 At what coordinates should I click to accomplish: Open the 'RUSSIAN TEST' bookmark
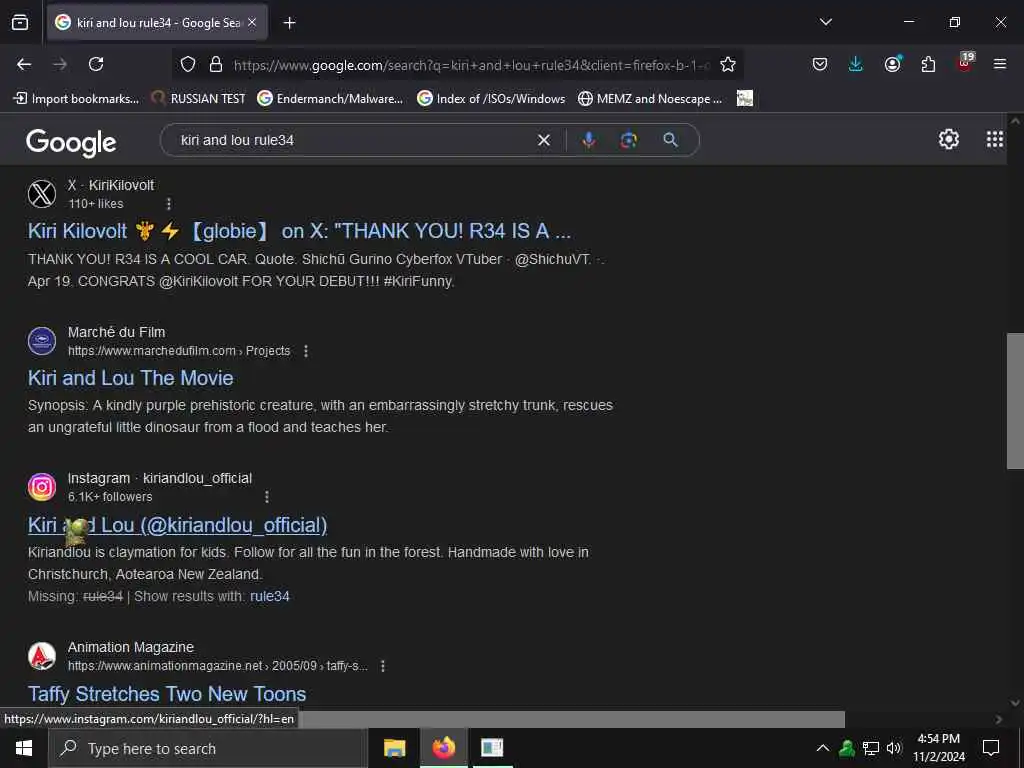coord(199,99)
